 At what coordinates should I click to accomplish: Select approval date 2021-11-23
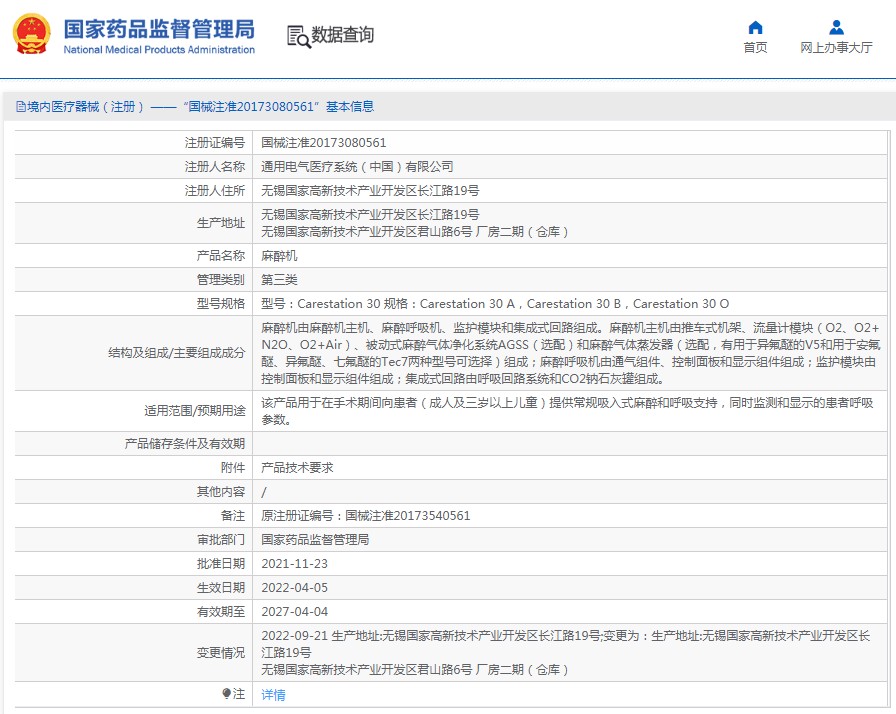(294, 563)
